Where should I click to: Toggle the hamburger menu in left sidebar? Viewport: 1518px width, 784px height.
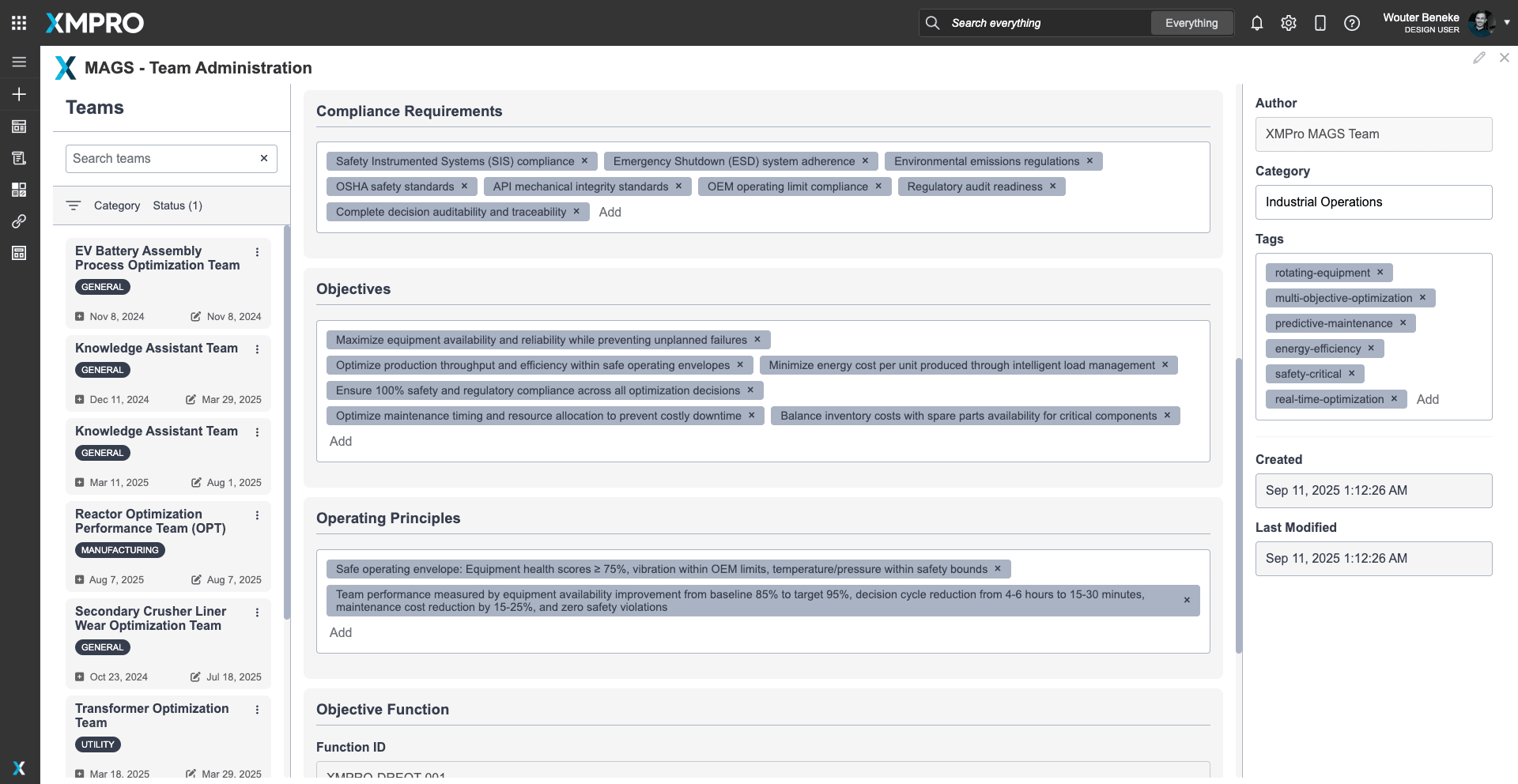19,62
